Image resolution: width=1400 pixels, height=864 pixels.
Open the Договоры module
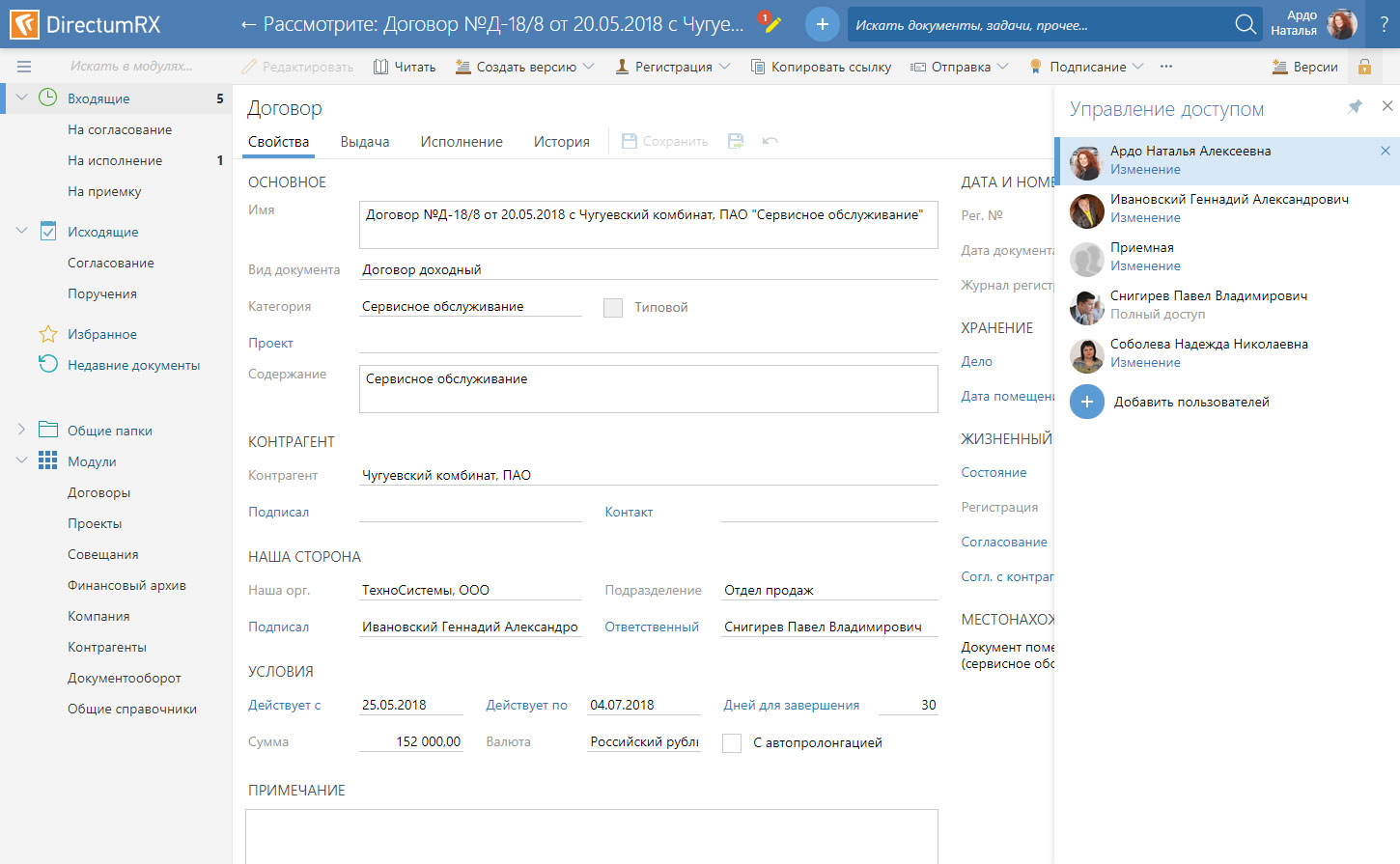pyautogui.click(x=98, y=492)
